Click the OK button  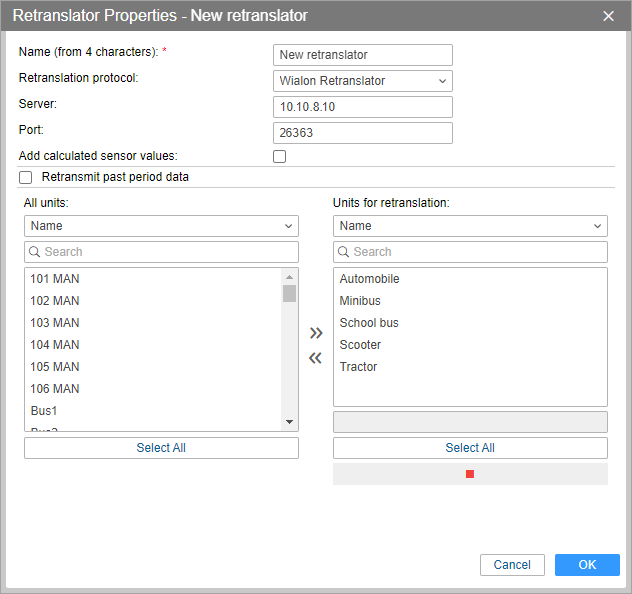point(587,565)
